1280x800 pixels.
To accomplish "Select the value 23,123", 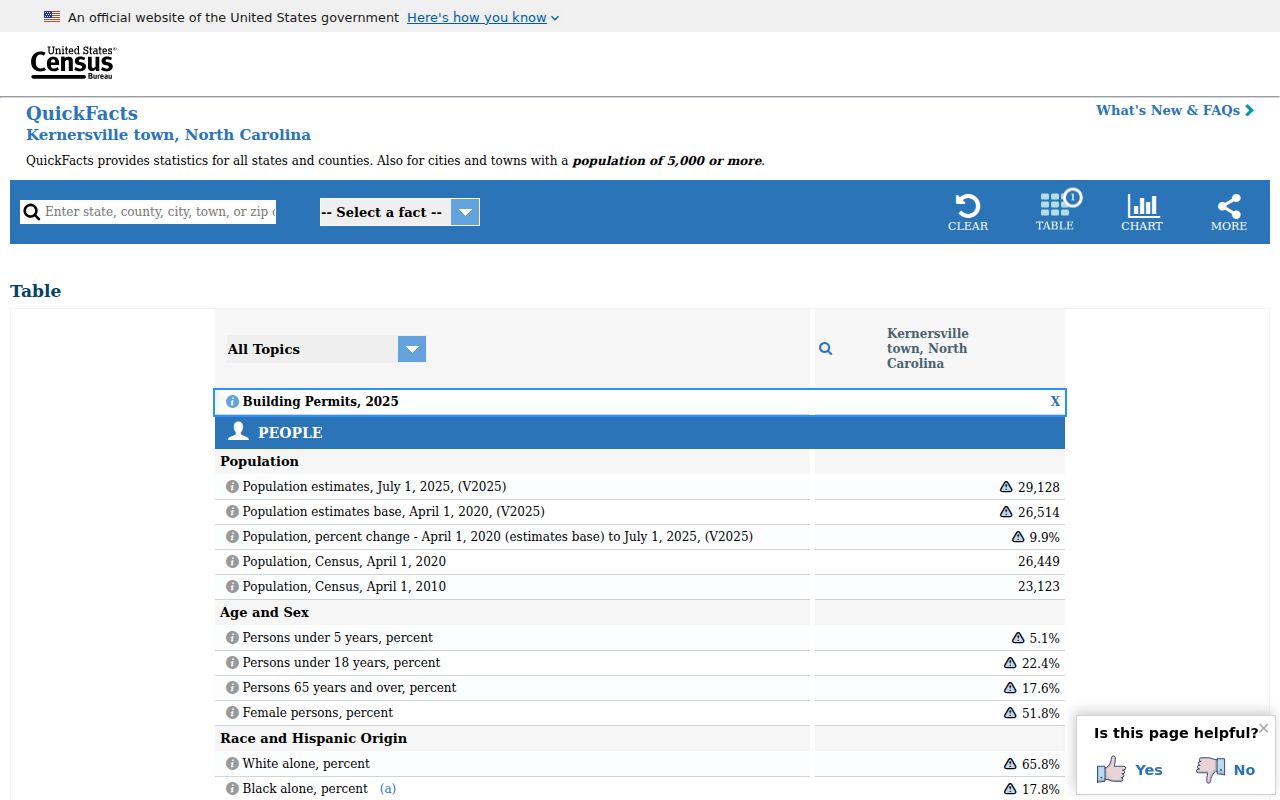I will (x=1039, y=587).
